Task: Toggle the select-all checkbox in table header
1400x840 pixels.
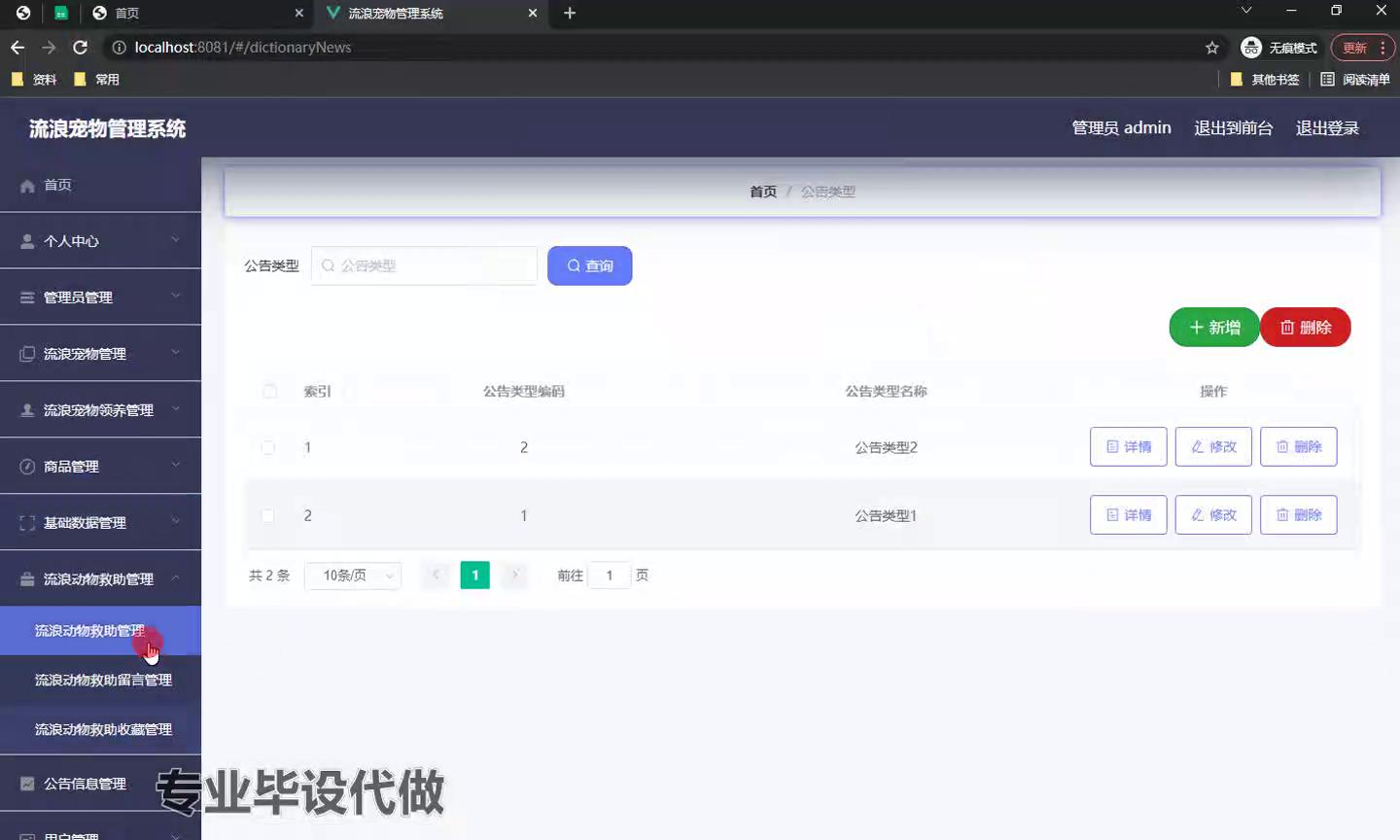Action: [x=269, y=391]
